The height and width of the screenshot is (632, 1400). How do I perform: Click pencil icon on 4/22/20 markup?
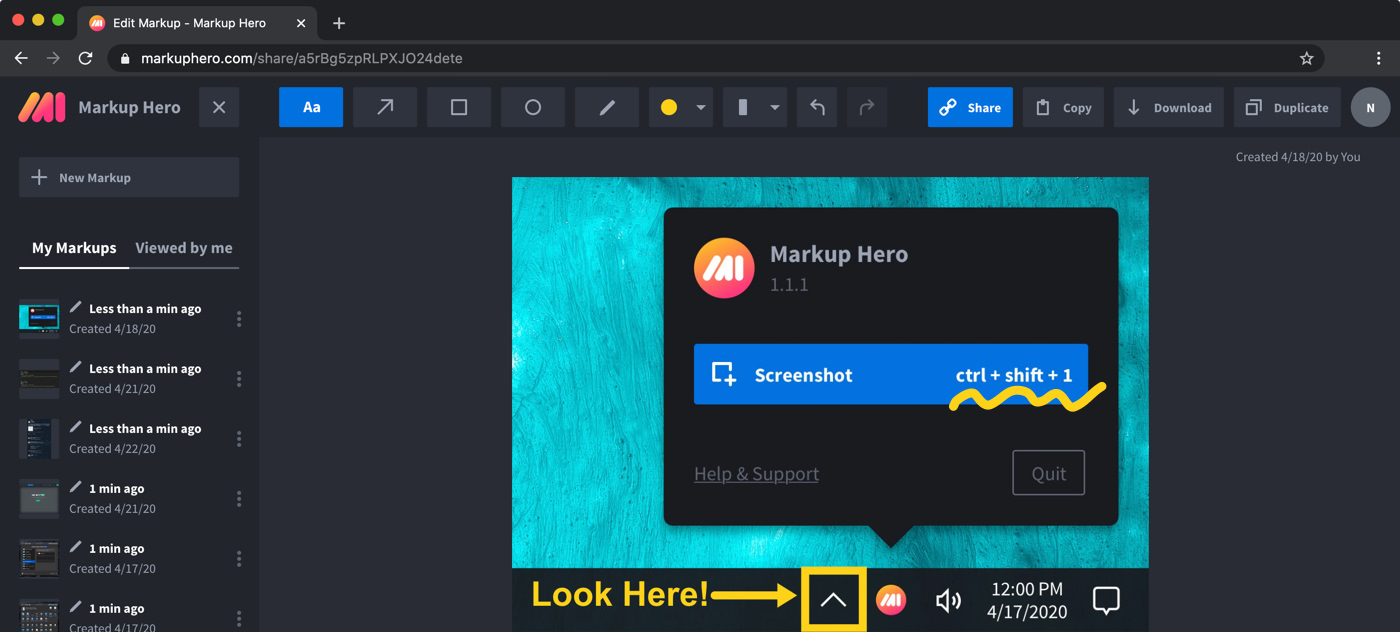[76, 427]
